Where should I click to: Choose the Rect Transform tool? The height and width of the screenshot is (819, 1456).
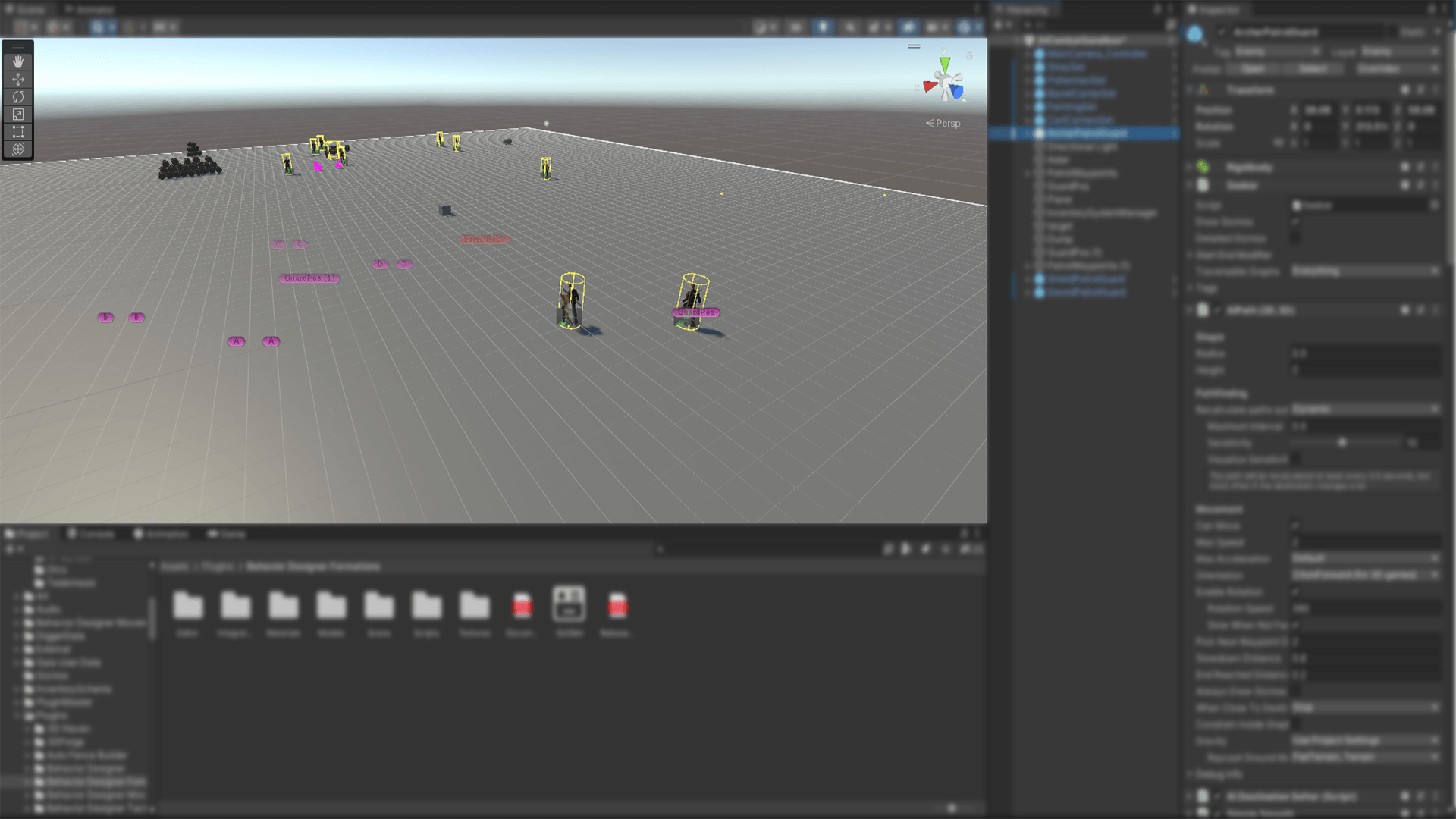point(17,131)
